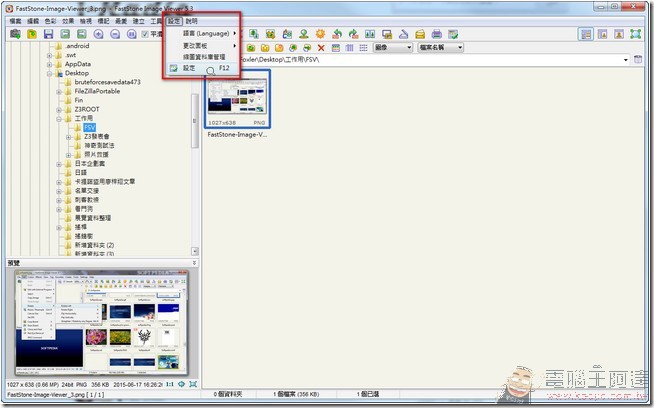Click the 1:1 actual size icon in preview
654x408 pixels.
click(x=170, y=384)
